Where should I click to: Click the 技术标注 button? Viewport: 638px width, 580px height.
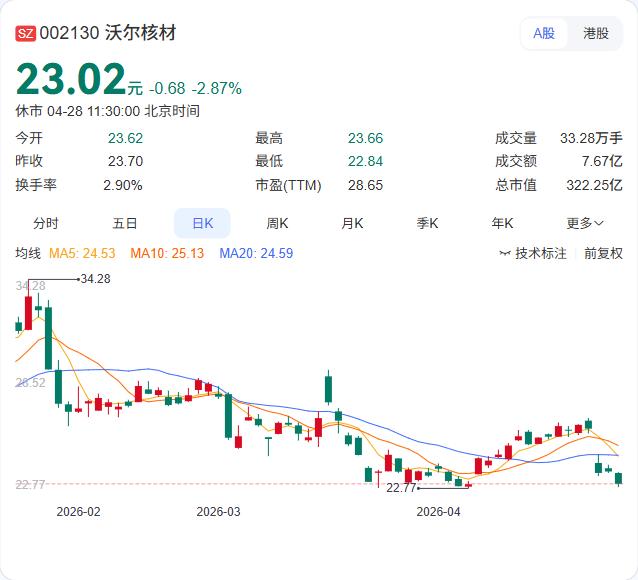(533, 254)
